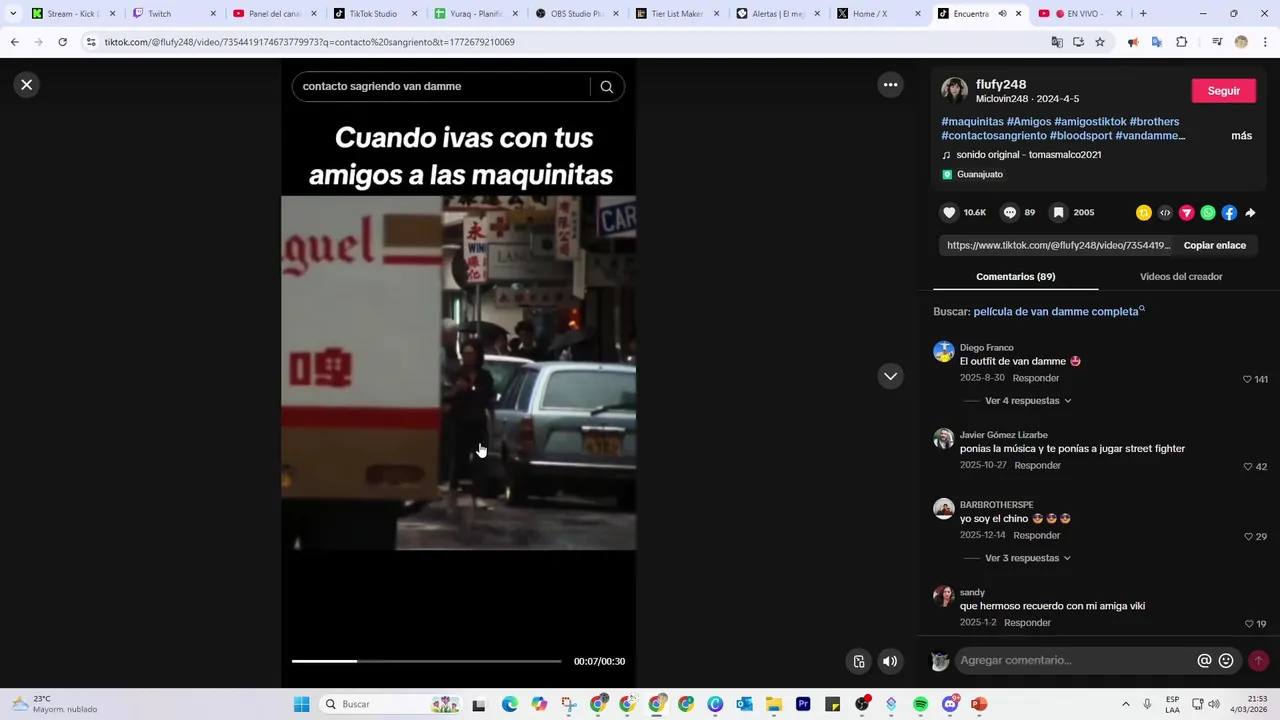Translate this page icon in address bar
The image size is (1280, 720).
[x=1057, y=42]
